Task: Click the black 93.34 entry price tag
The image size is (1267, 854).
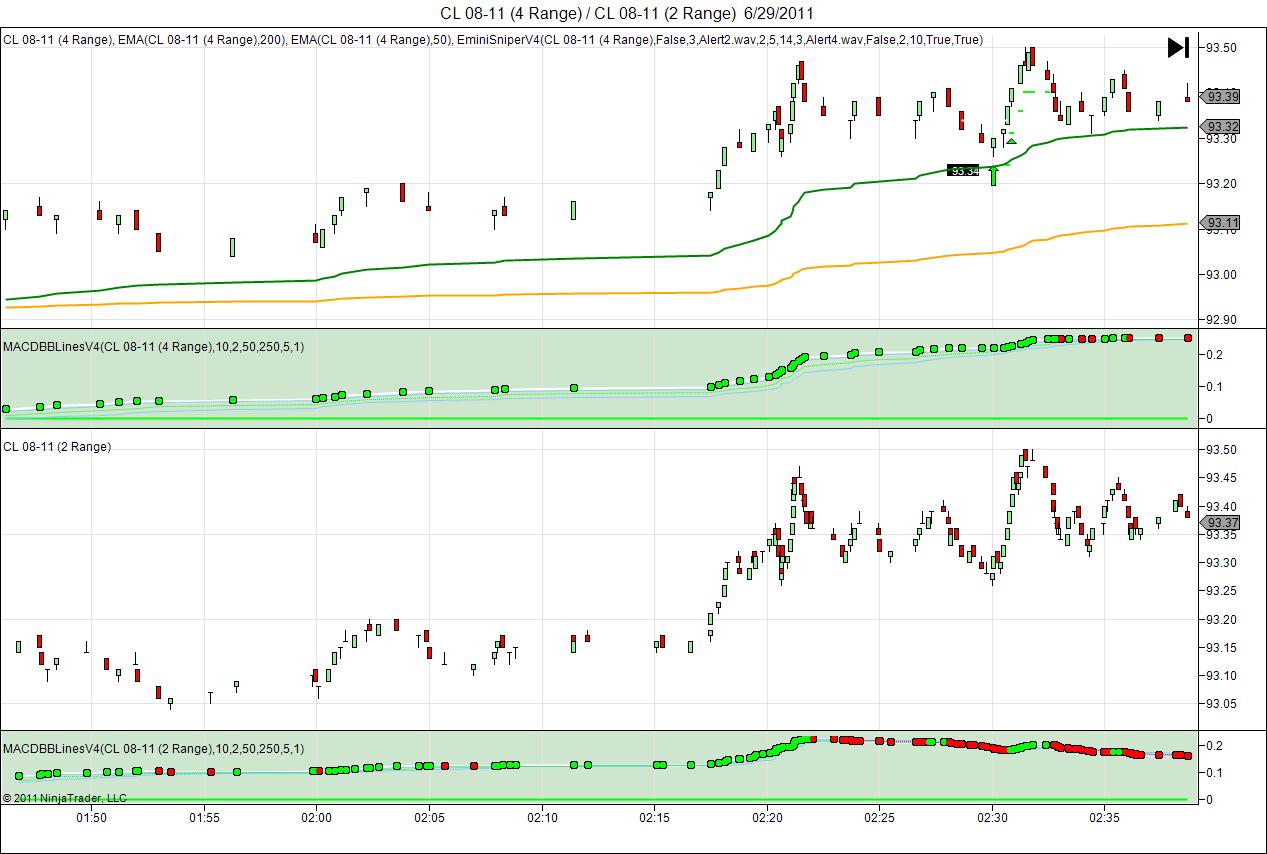Action: tap(962, 170)
